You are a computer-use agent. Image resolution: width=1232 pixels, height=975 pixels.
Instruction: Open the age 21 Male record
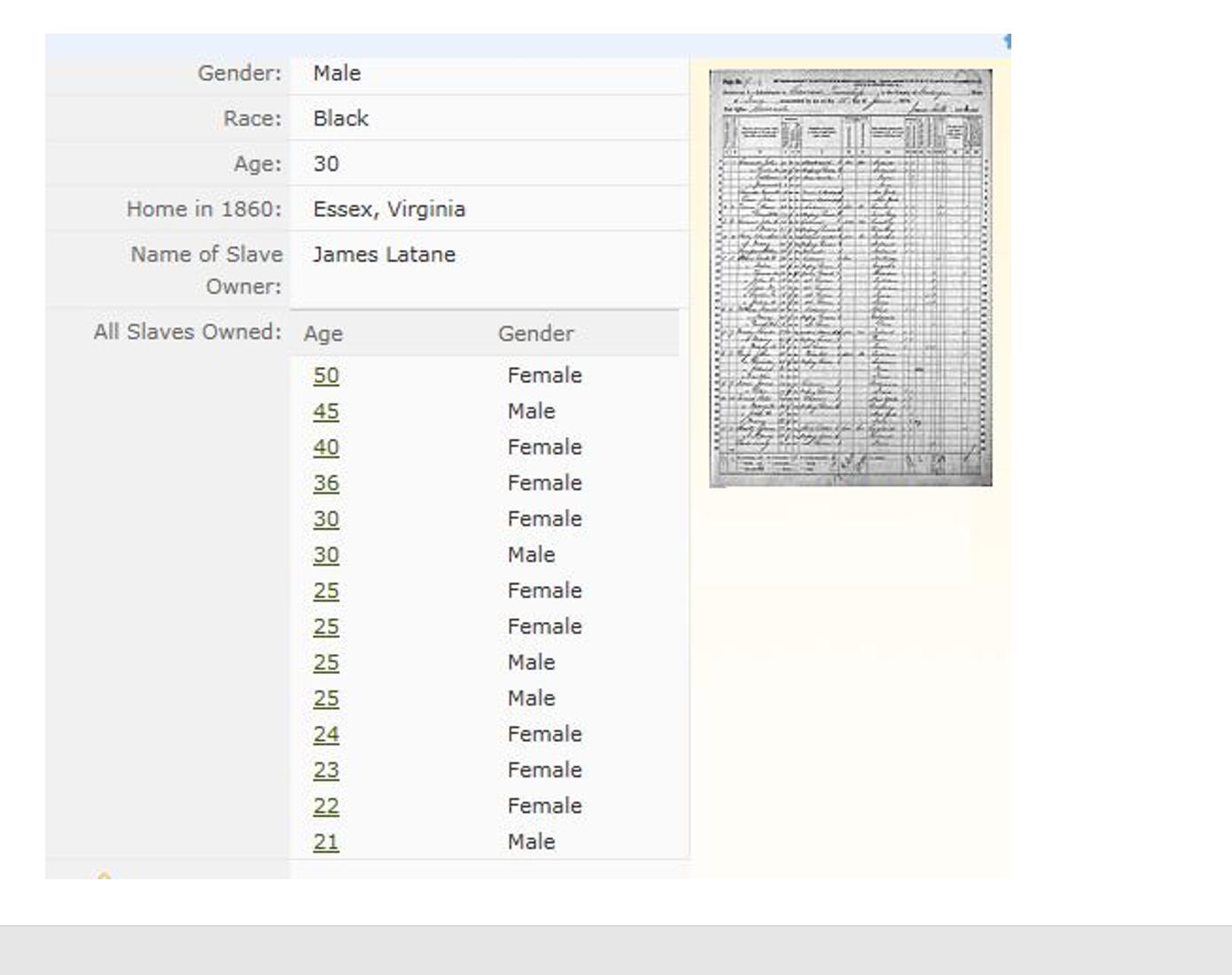(x=326, y=842)
